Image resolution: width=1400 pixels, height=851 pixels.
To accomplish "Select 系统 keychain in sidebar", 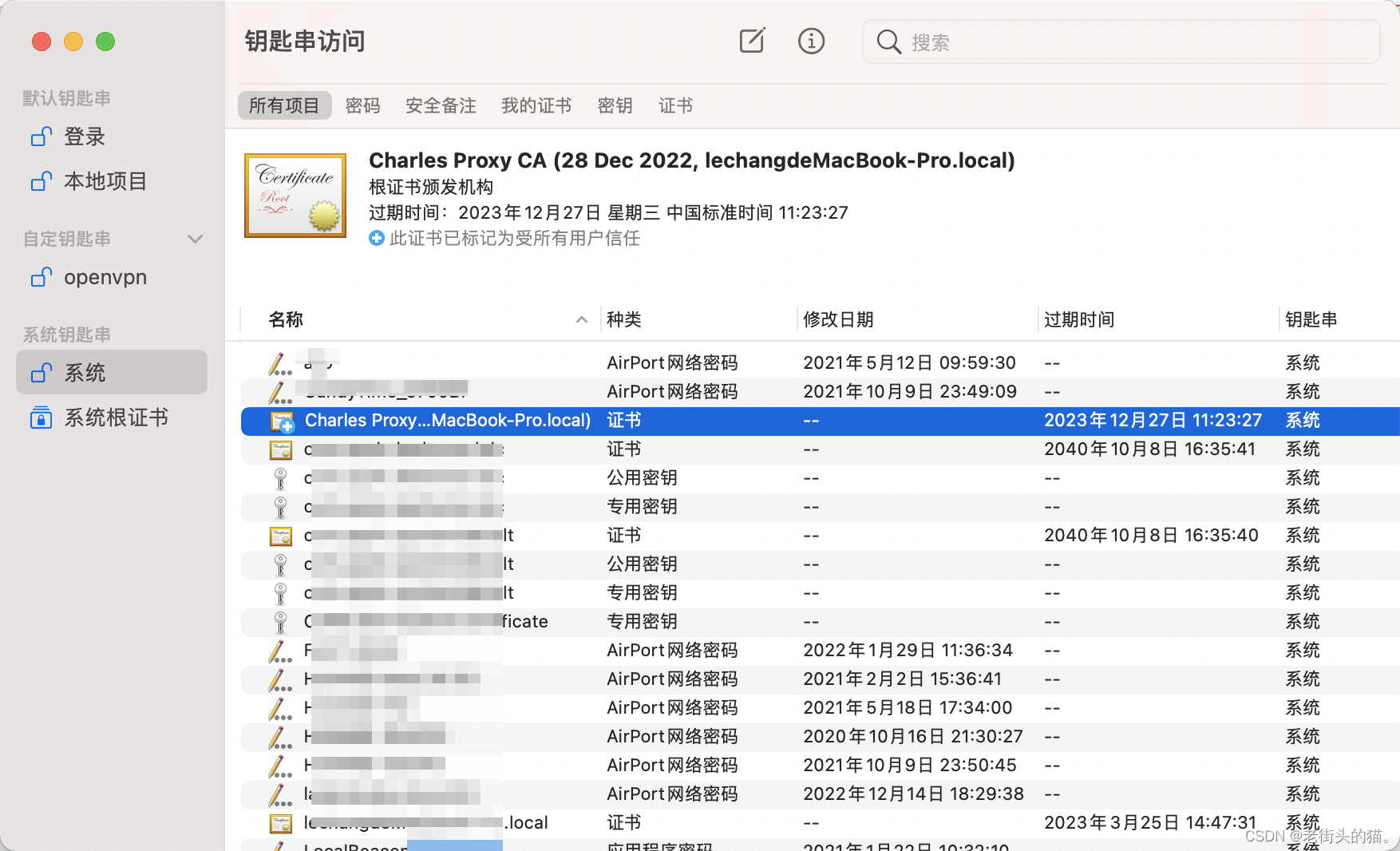I will point(112,373).
